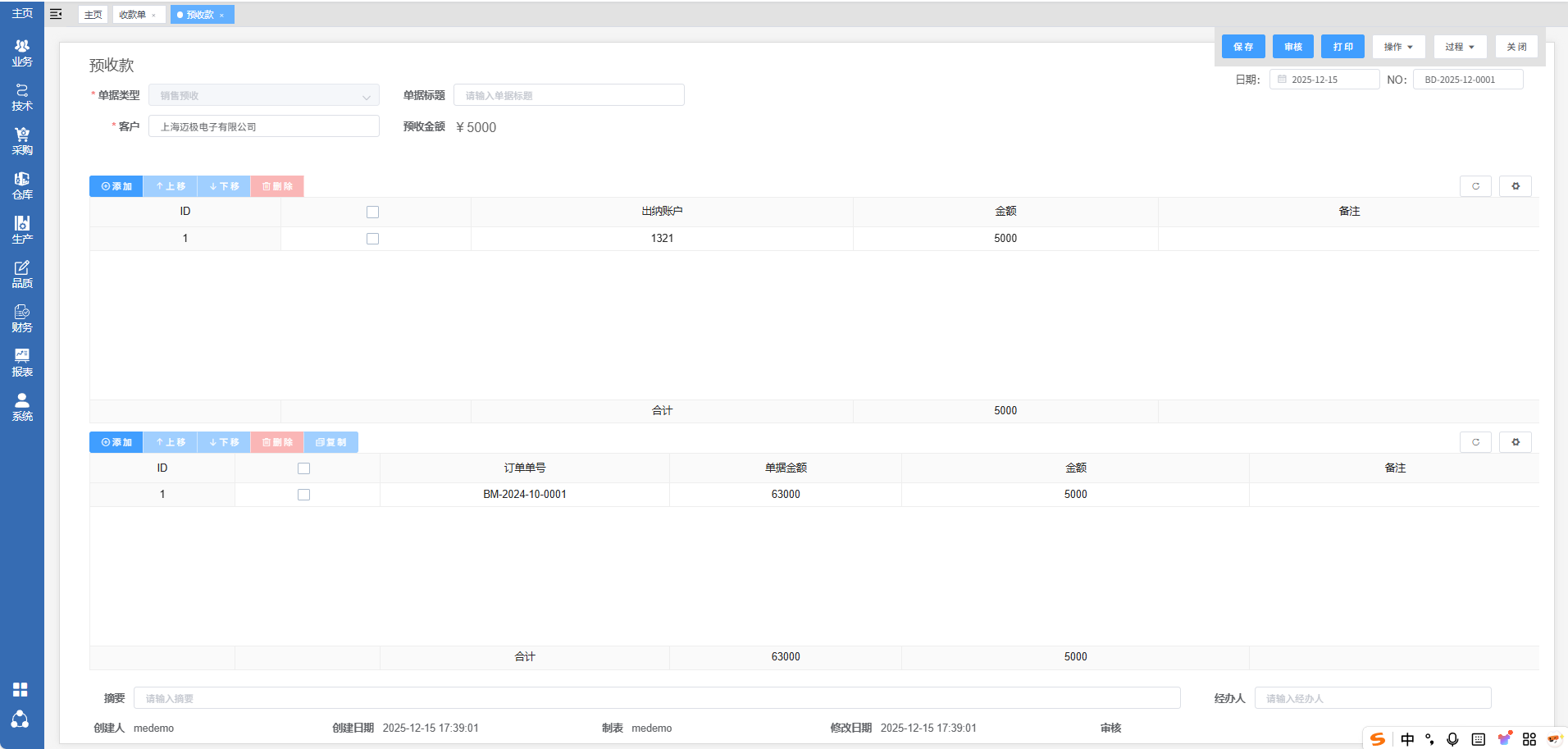Open the 业务 sidebar module
1568x749 pixels.
pyautogui.click(x=22, y=53)
